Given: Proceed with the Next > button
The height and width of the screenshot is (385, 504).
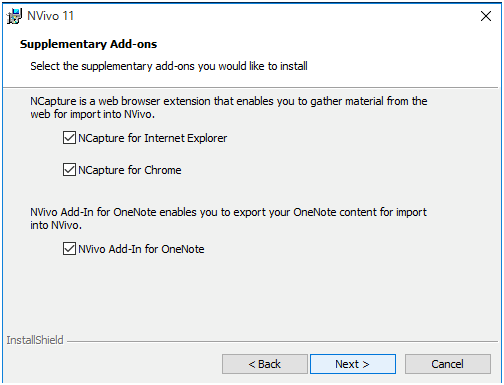Looking at the screenshot, I should pos(353,364).
